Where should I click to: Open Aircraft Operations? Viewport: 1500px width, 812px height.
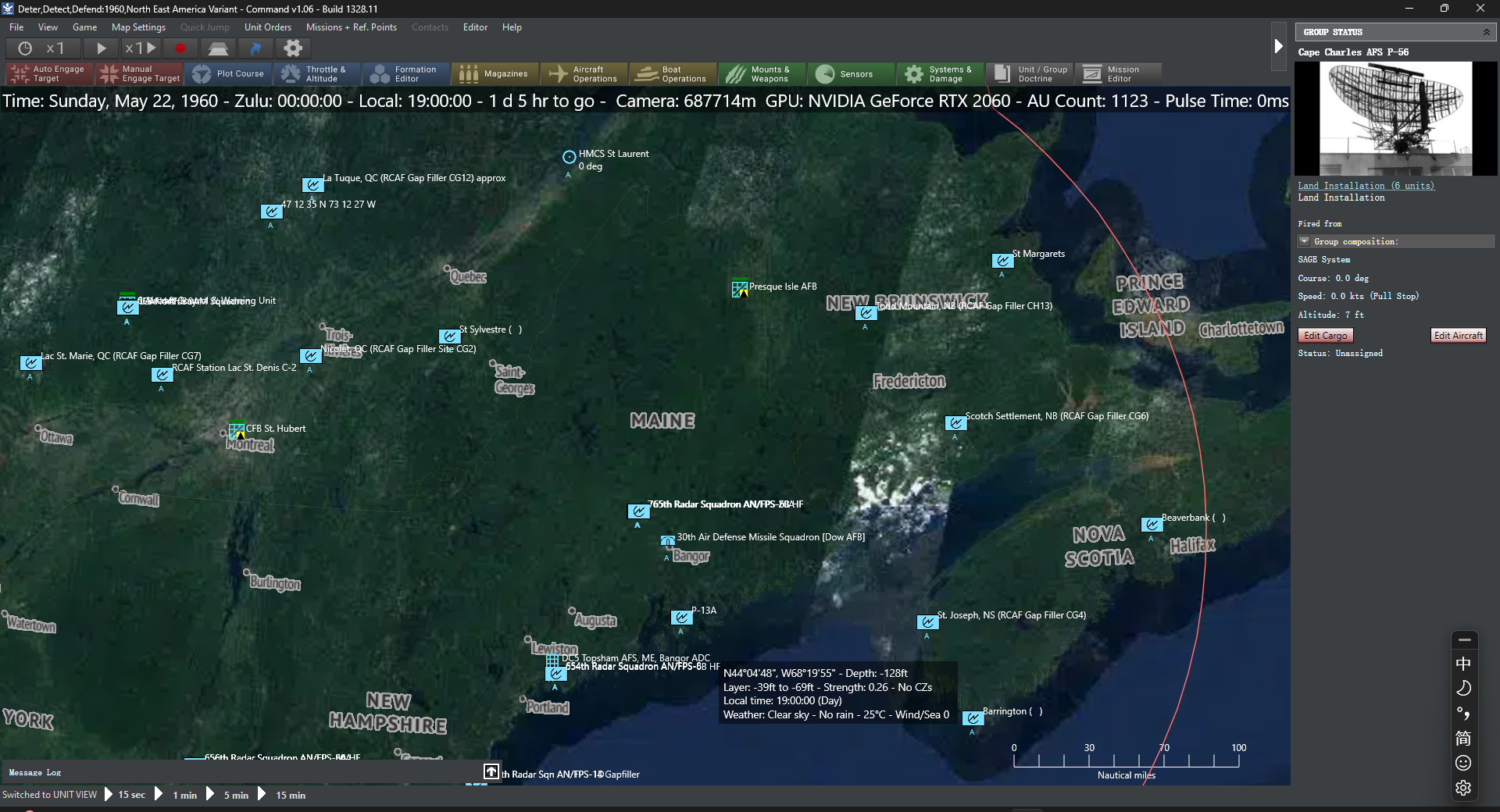pos(585,73)
